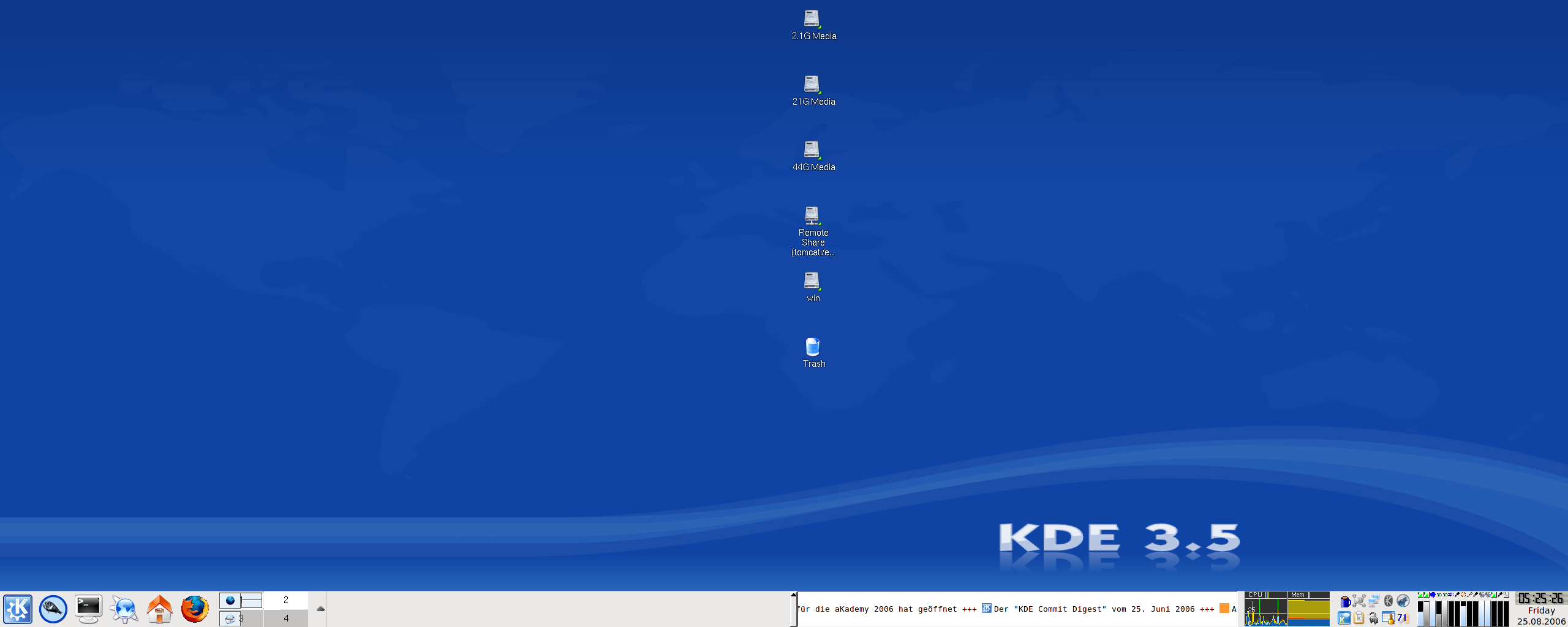Expand the panel's up arrow button
Viewport: 1568px width, 627px height.
(x=320, y=609)
